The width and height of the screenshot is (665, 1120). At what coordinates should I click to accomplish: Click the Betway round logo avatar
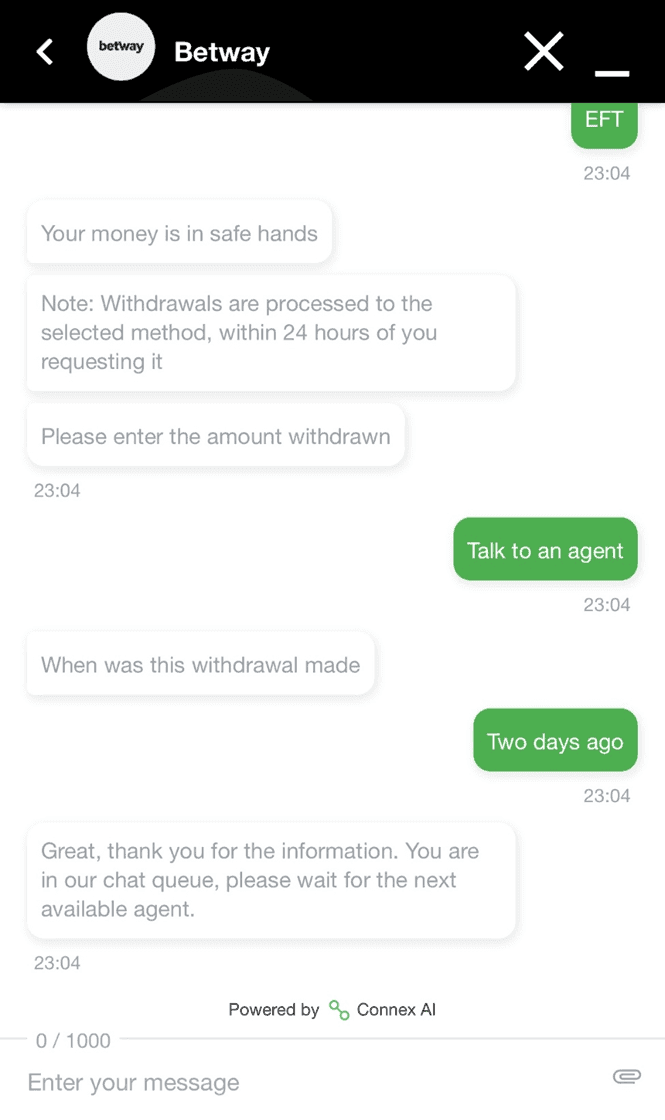point(121,47)
